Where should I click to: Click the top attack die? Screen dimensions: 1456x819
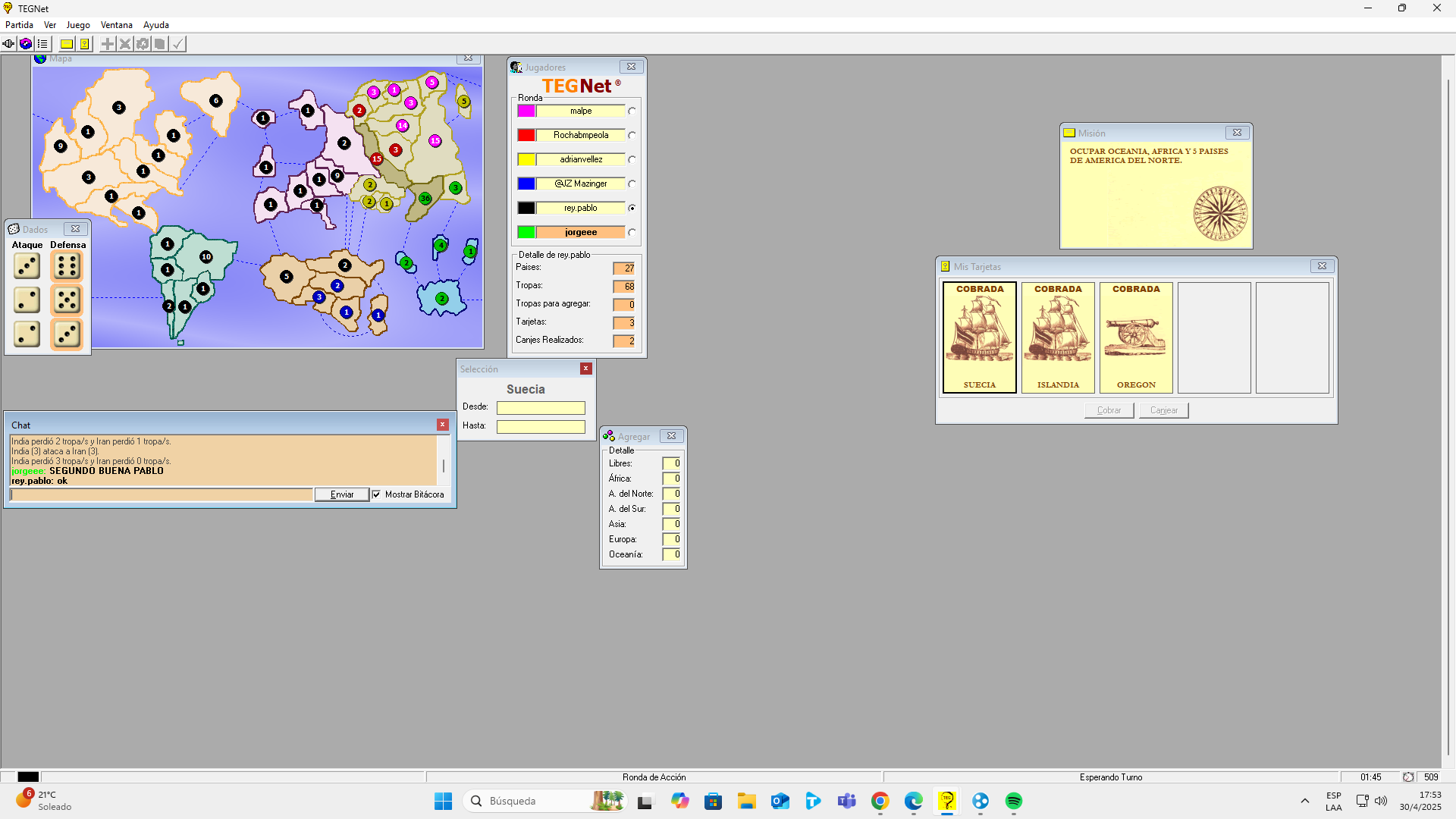coord(27,266)
